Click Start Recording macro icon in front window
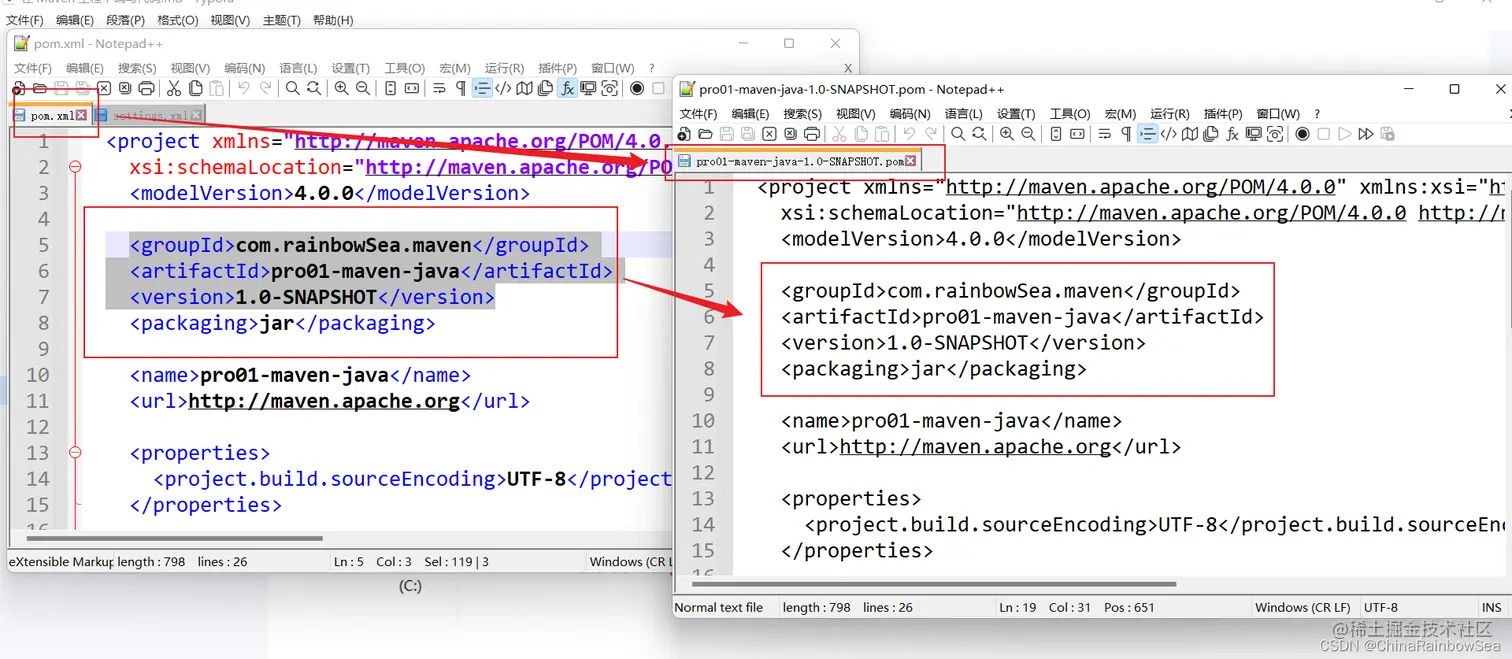The width and height of the screenshot is (1512, 659). (1302, 134)
